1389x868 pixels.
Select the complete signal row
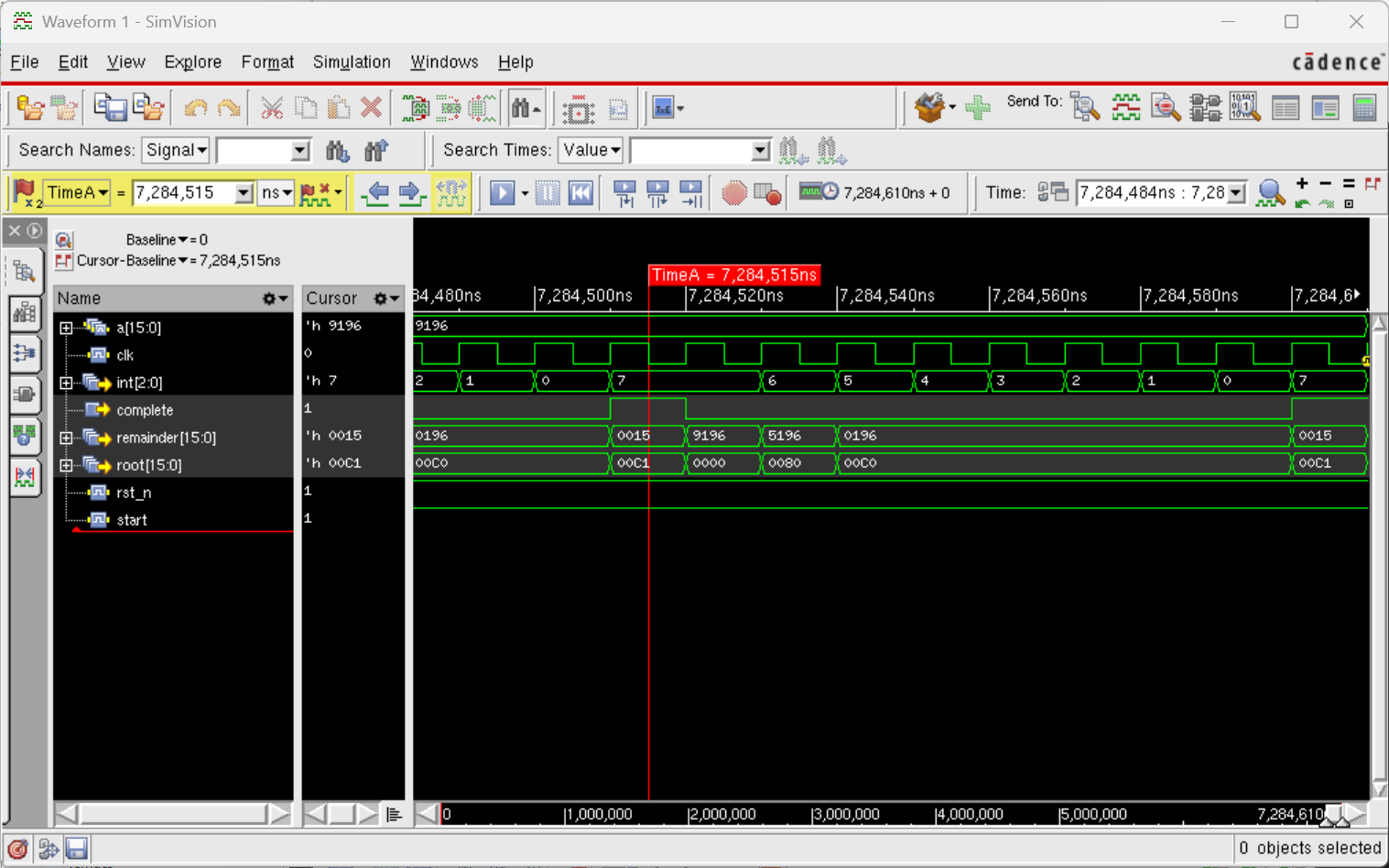point(145,410)
